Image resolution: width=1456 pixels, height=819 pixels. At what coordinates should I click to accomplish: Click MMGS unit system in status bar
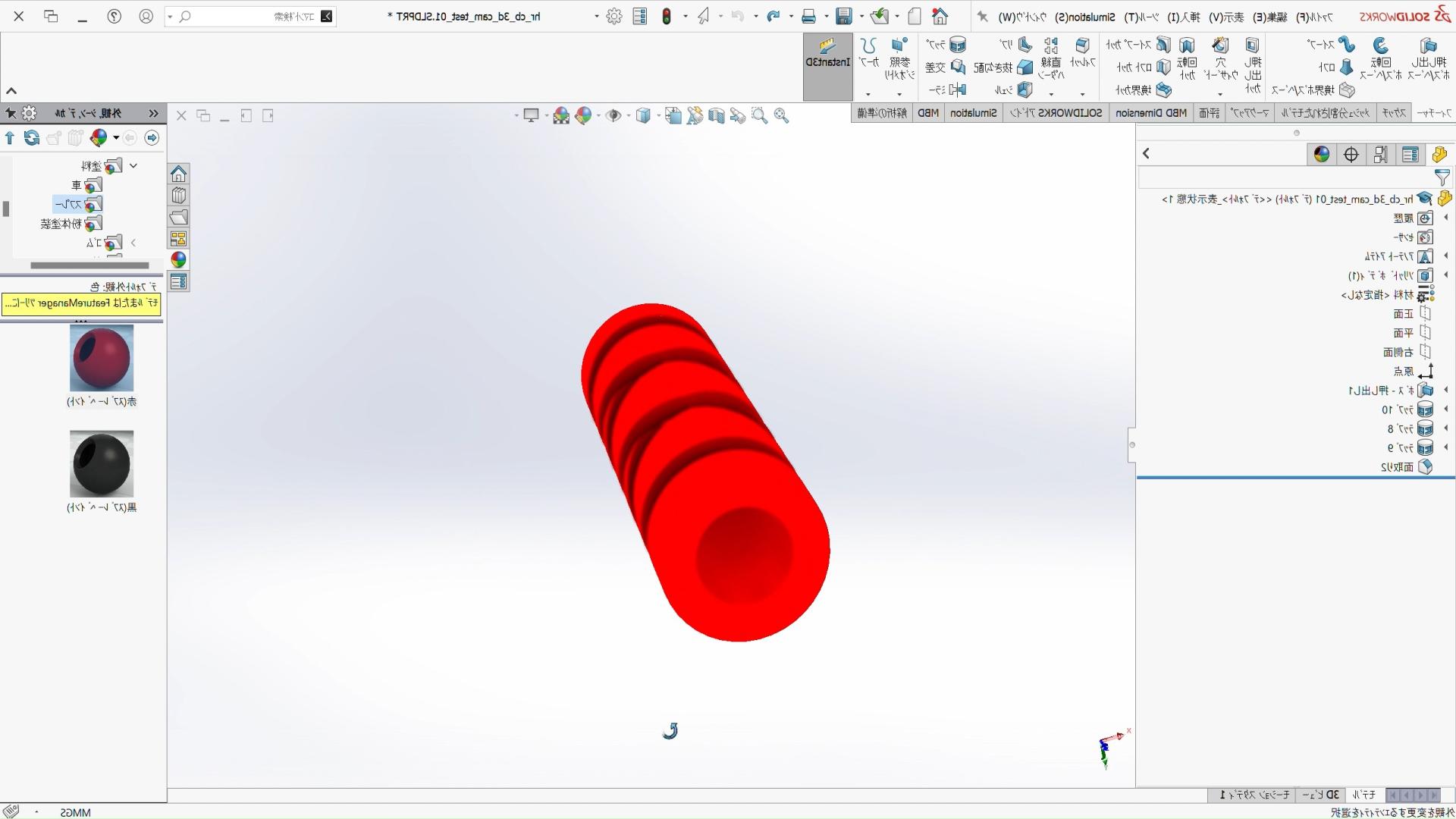[x=76, y=812]
